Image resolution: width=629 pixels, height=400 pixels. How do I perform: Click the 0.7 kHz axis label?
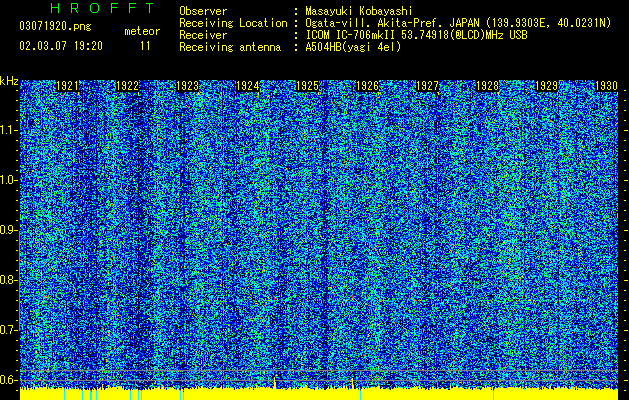(x=8, y=330)
